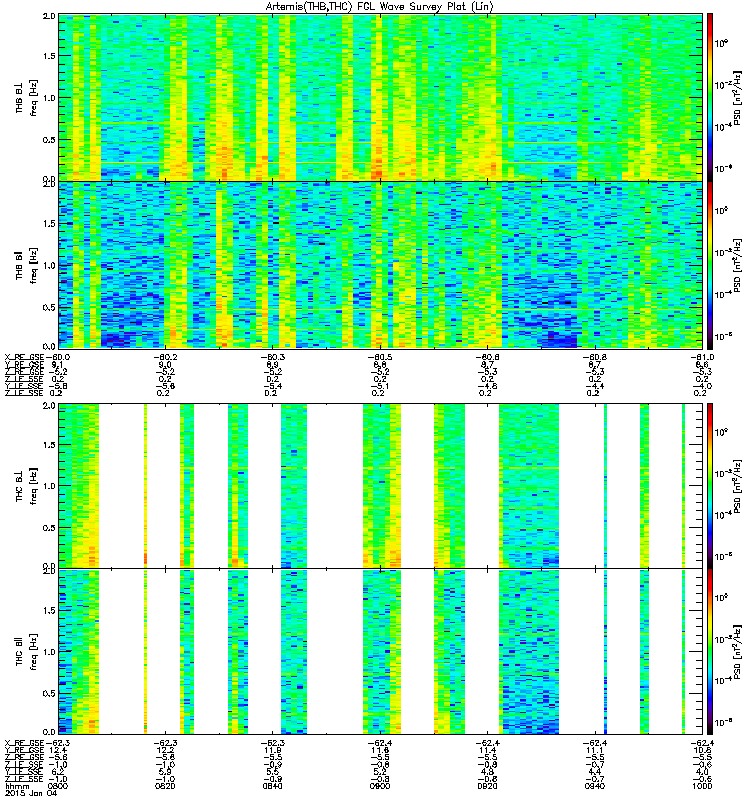Select the 'THB B∥ freq [Hz]' axis label
Image resolution: width=750 pixels, height=800 pixels.
[x=26, y=265]
